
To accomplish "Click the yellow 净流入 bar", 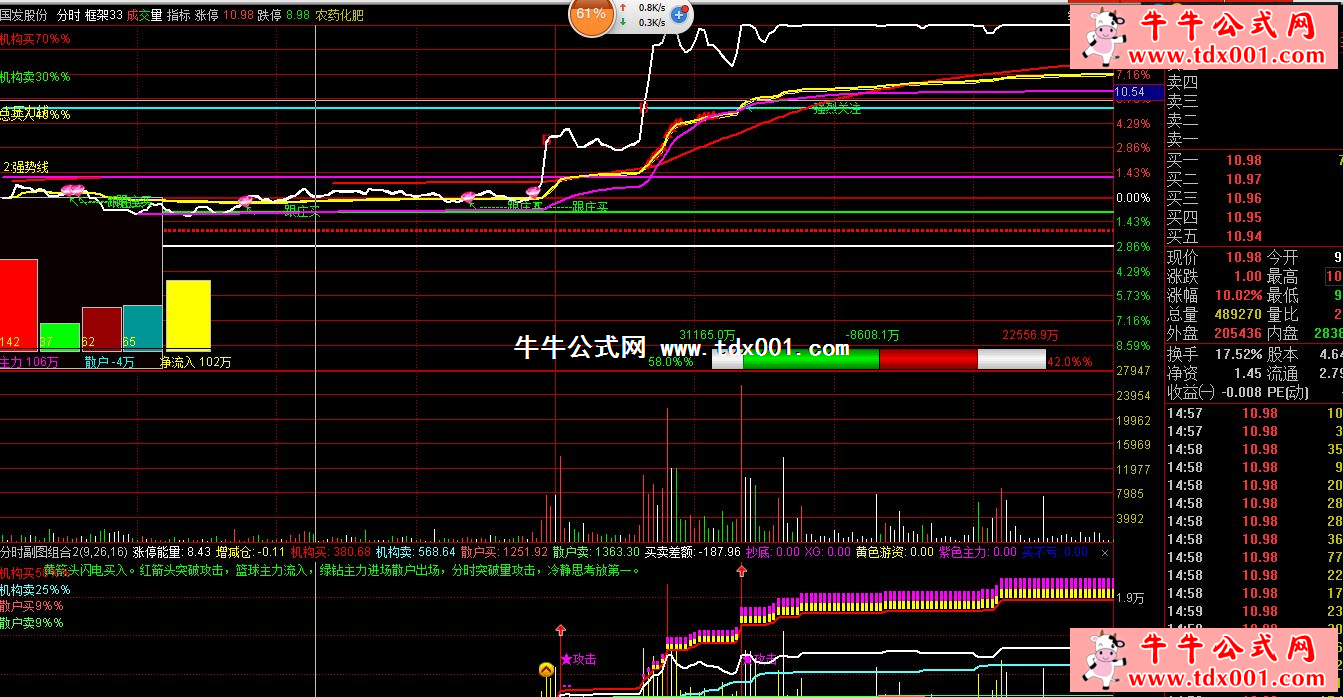I will pos(188,314).
